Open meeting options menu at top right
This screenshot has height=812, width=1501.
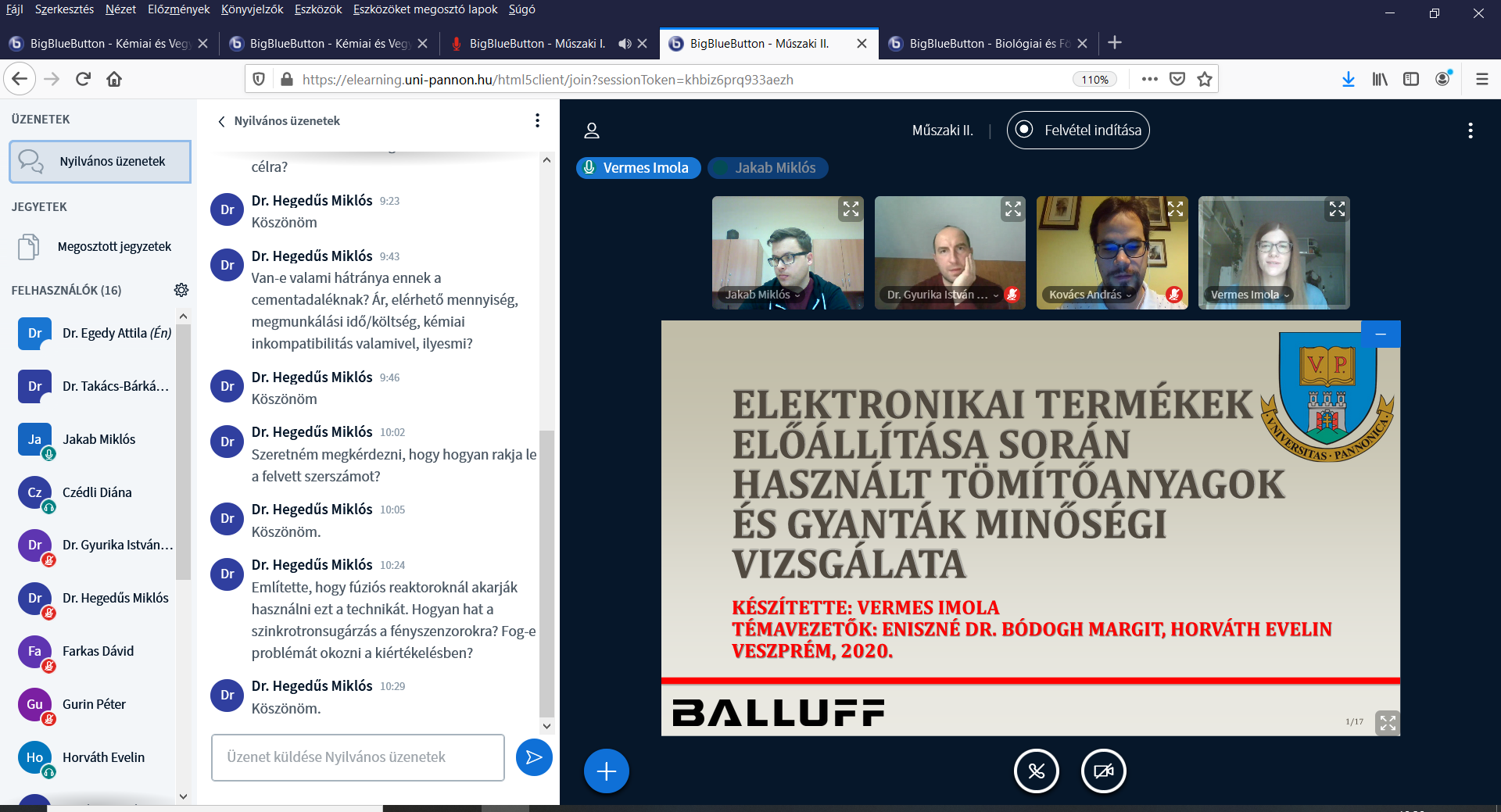pos(1470,131)
